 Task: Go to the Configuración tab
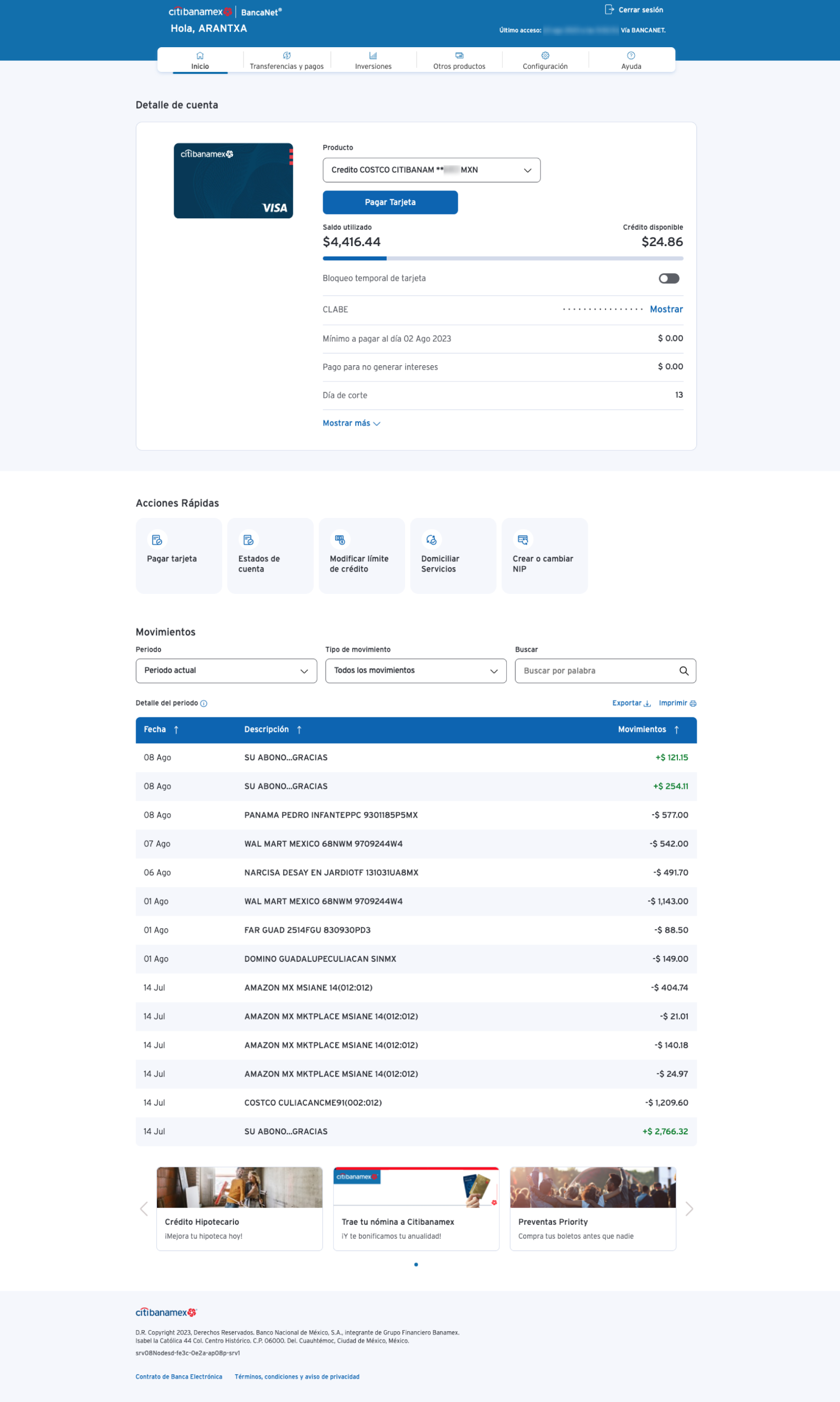(545, 60)
